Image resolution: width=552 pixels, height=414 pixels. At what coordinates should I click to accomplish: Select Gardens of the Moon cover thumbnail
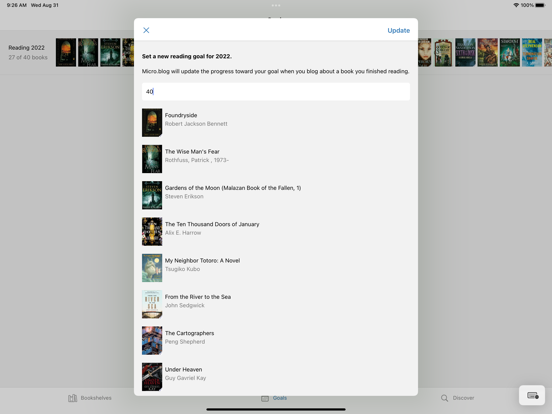[x=152, y=195]
